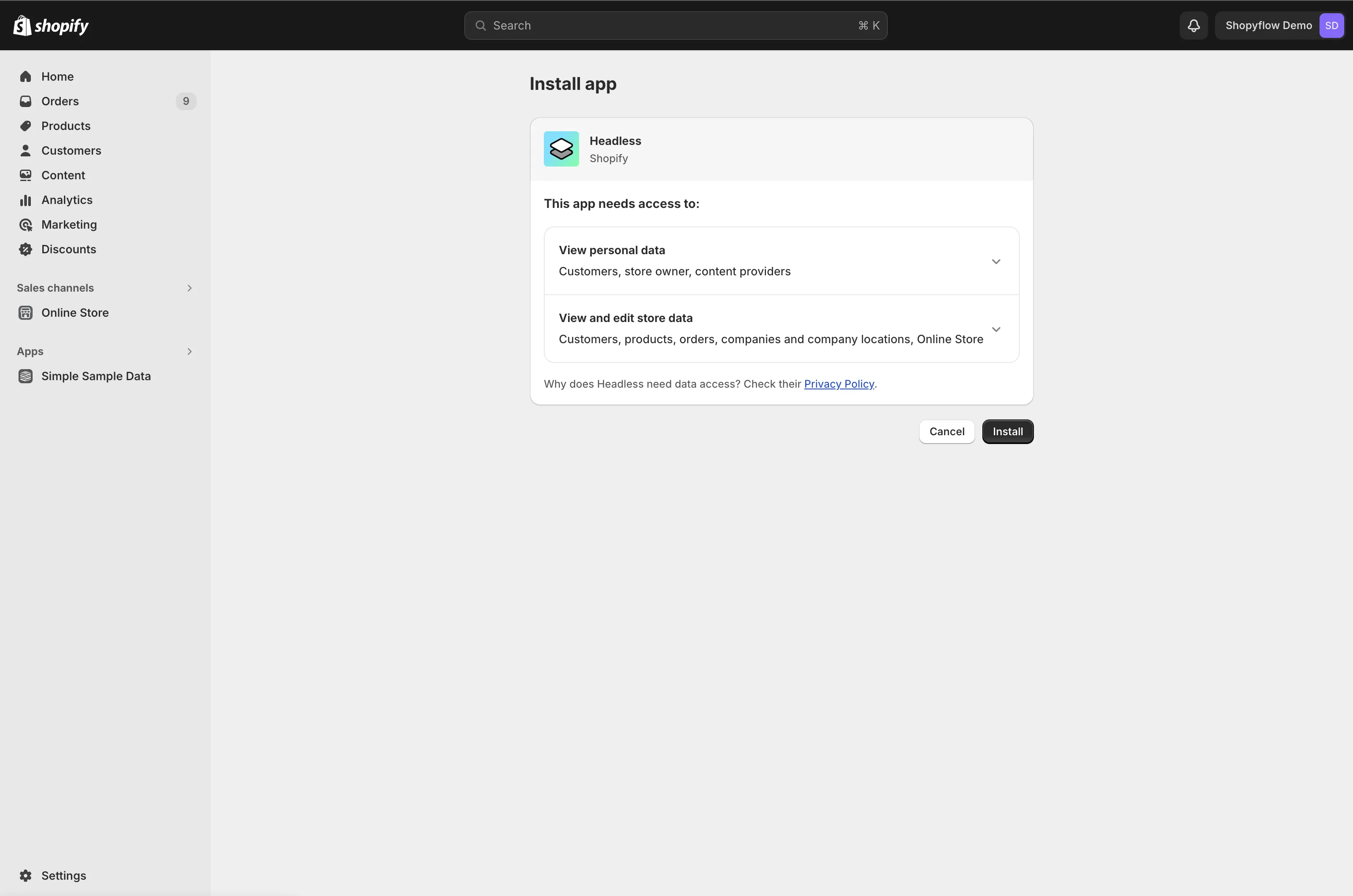
Task: Click the Install button
Action: (x=1008, y=431)
